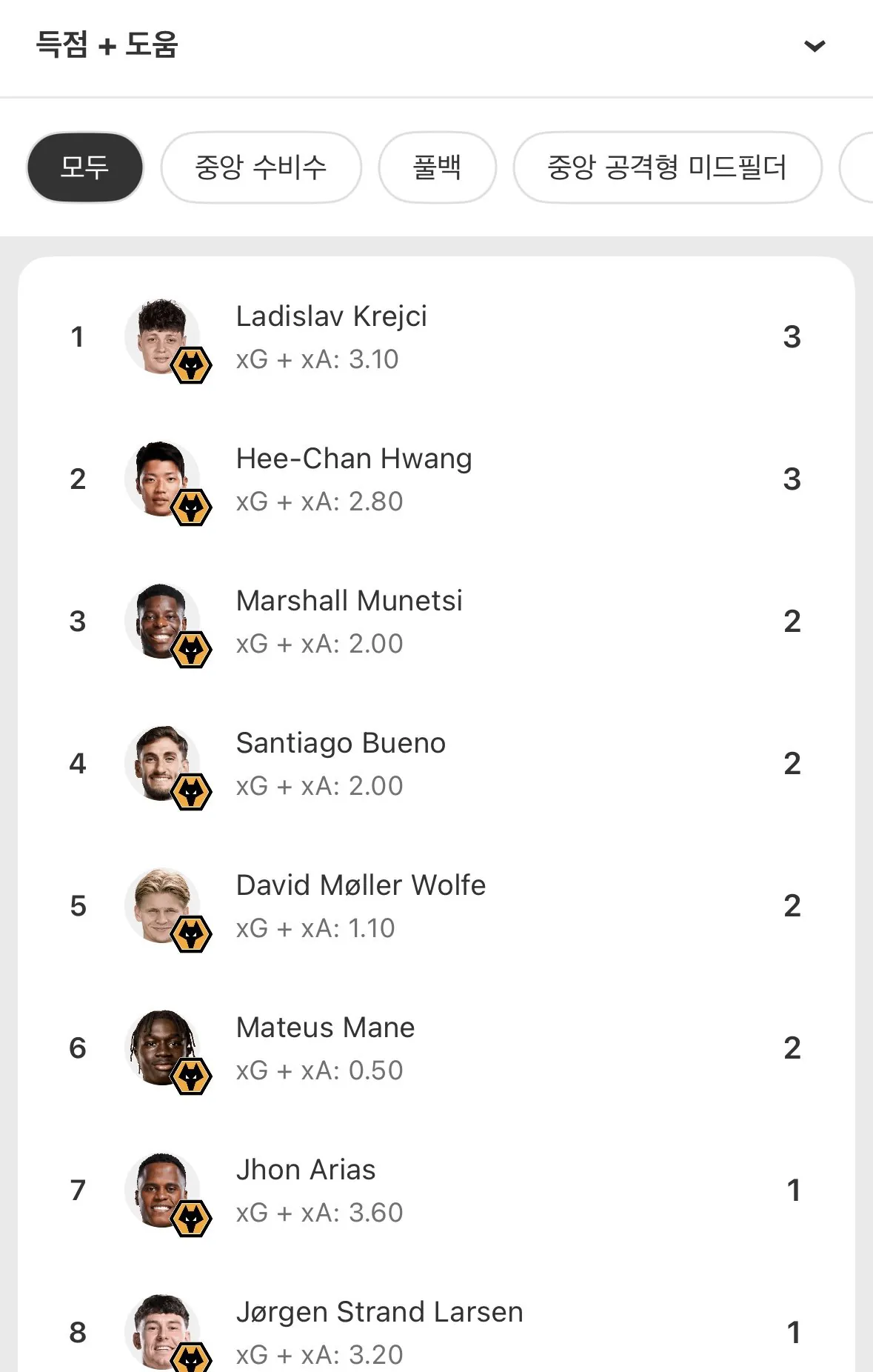
Task: Filter by 중앙 수비수 position
Action: click(x=261, y=167)
